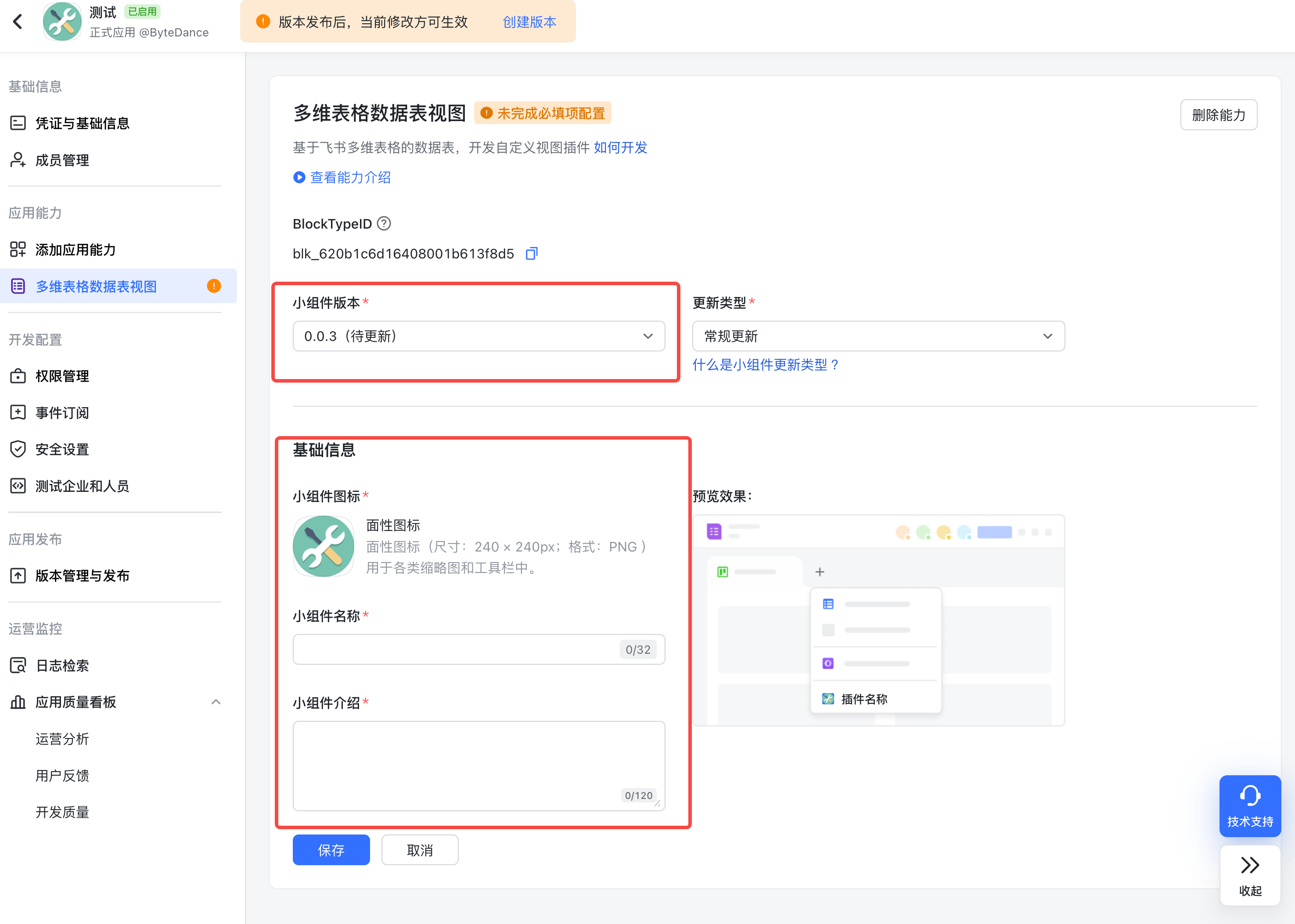Open the 小组件版本 dropdown
Viewport: 1295px width, 924px height.
click(478, 336)
